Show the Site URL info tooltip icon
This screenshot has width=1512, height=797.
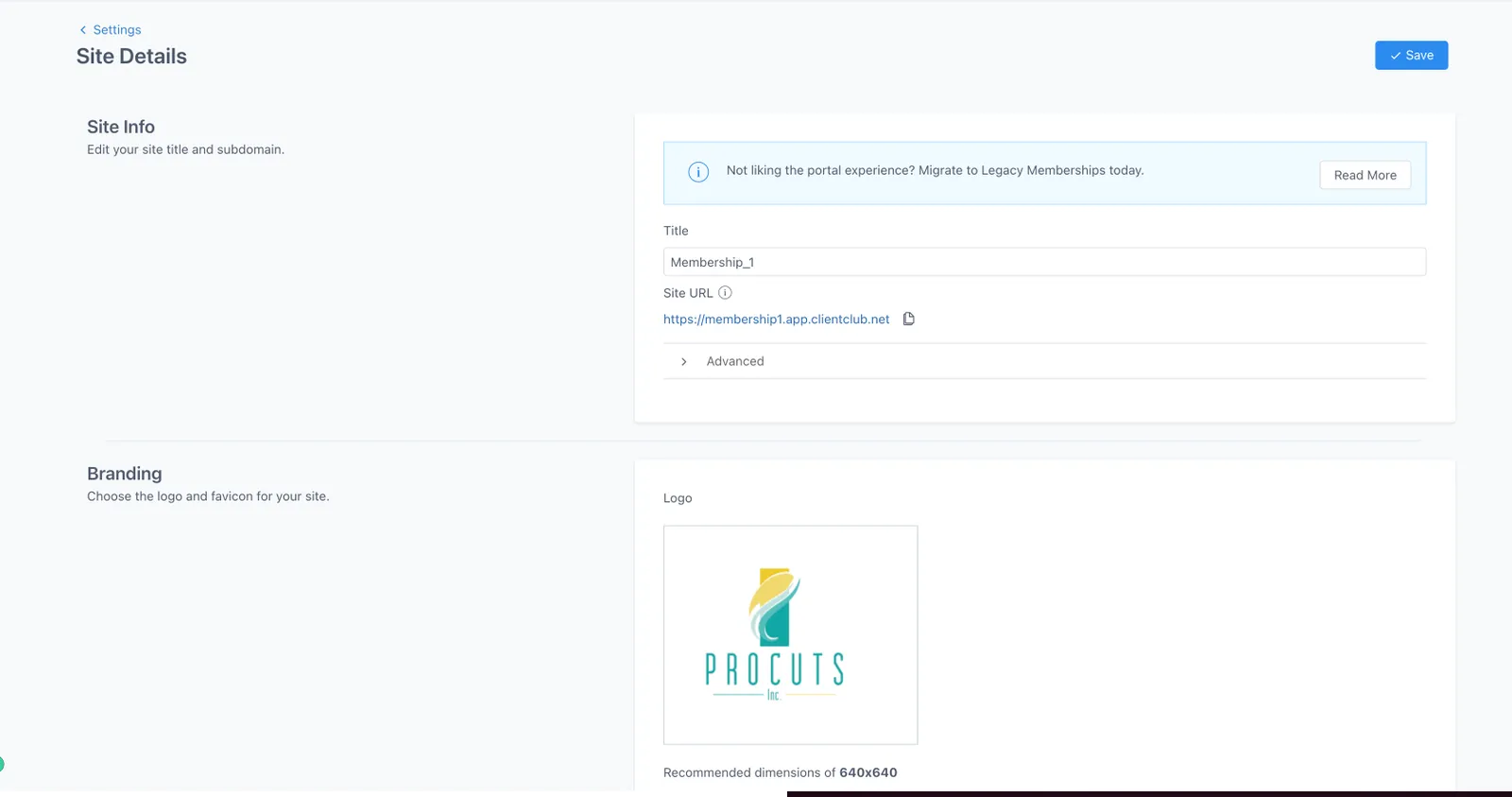coord(726,293)
